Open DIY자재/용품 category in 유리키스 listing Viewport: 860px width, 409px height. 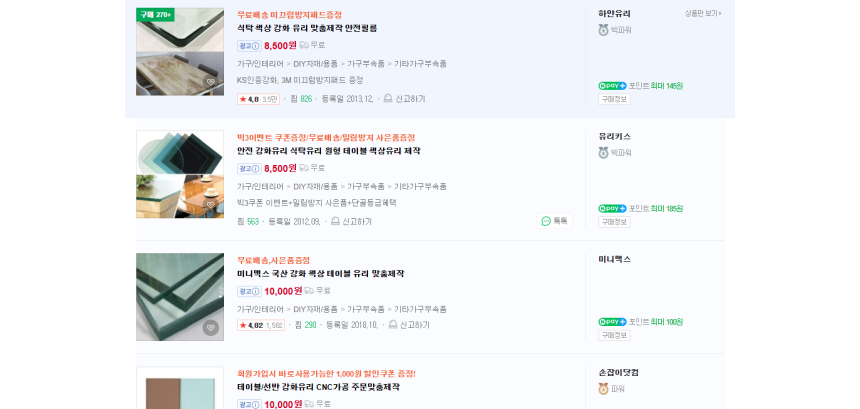[315, 186]
